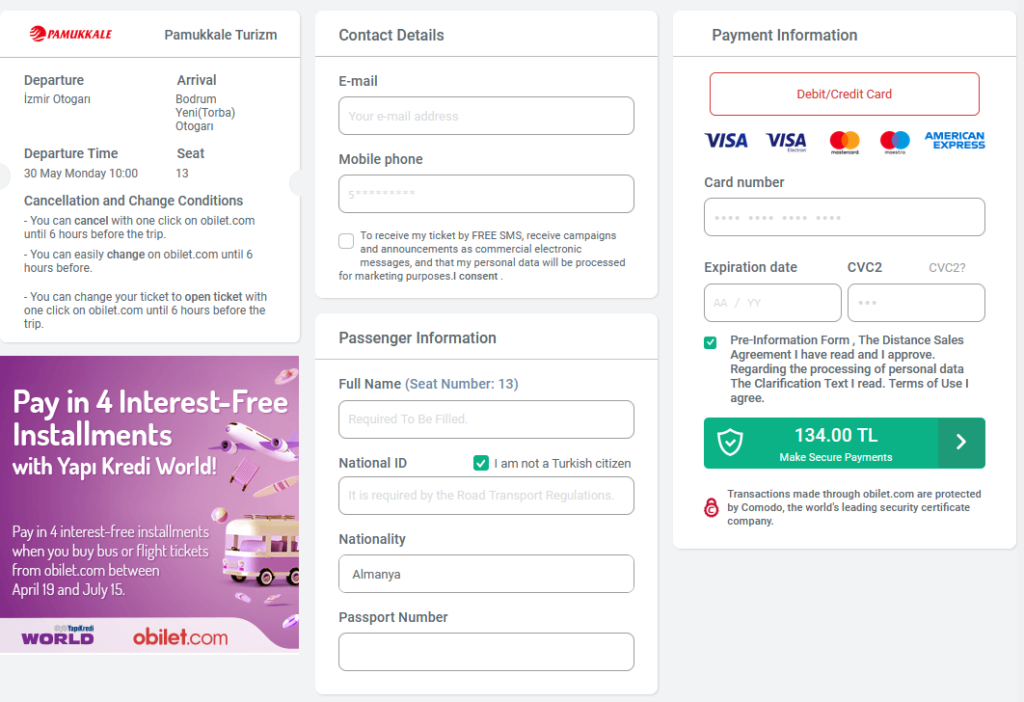Click the Pamukkale Turizm logo
This screenshot has height=702, width=1024.
[x=70, y=31]
